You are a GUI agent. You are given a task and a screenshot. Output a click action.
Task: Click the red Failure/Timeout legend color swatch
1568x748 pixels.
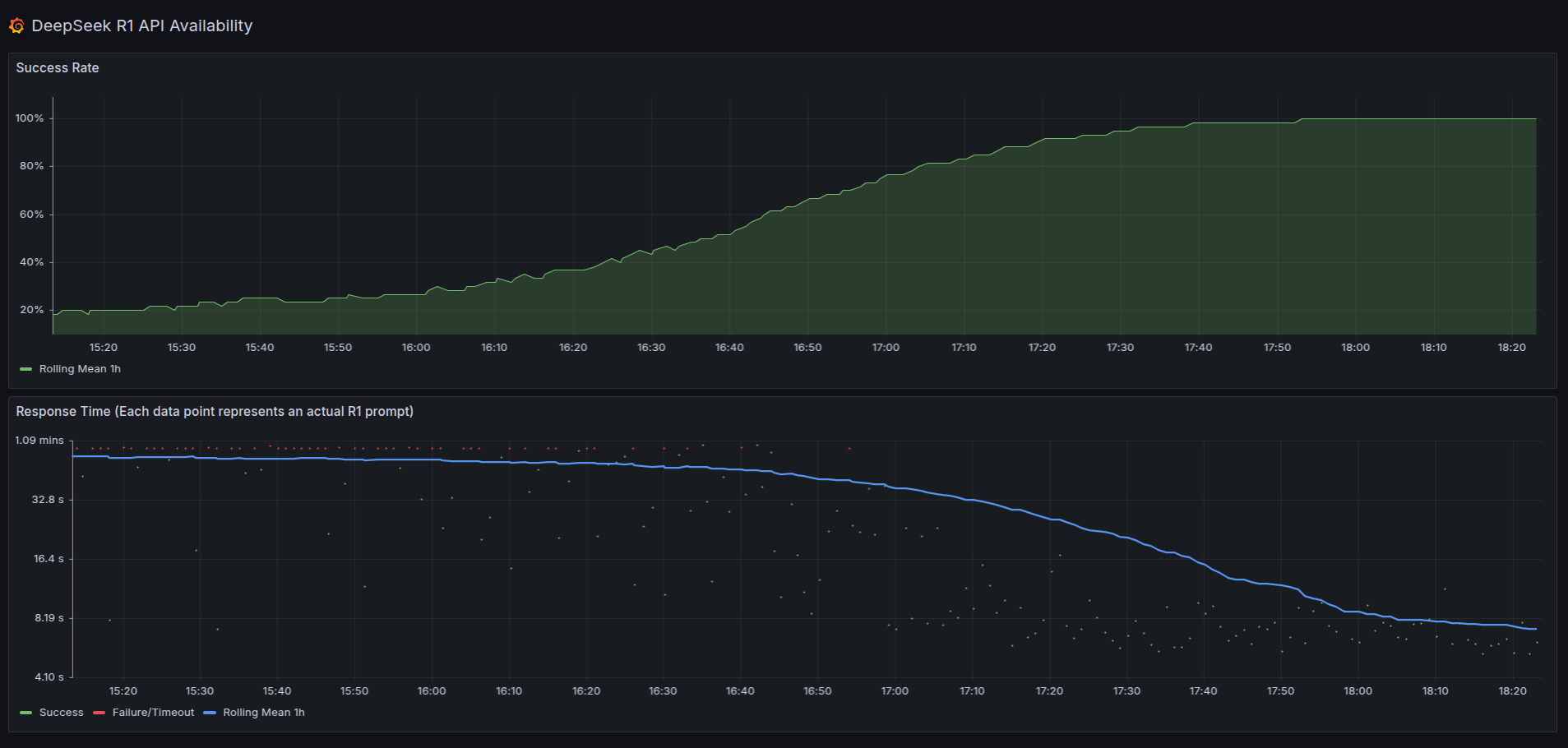(99, 713)
